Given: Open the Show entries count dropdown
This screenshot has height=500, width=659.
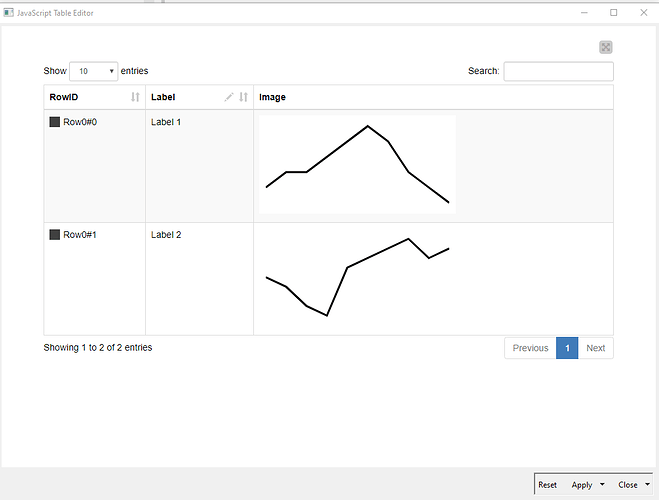Looking at the screenshot, I should coord(93,71).
